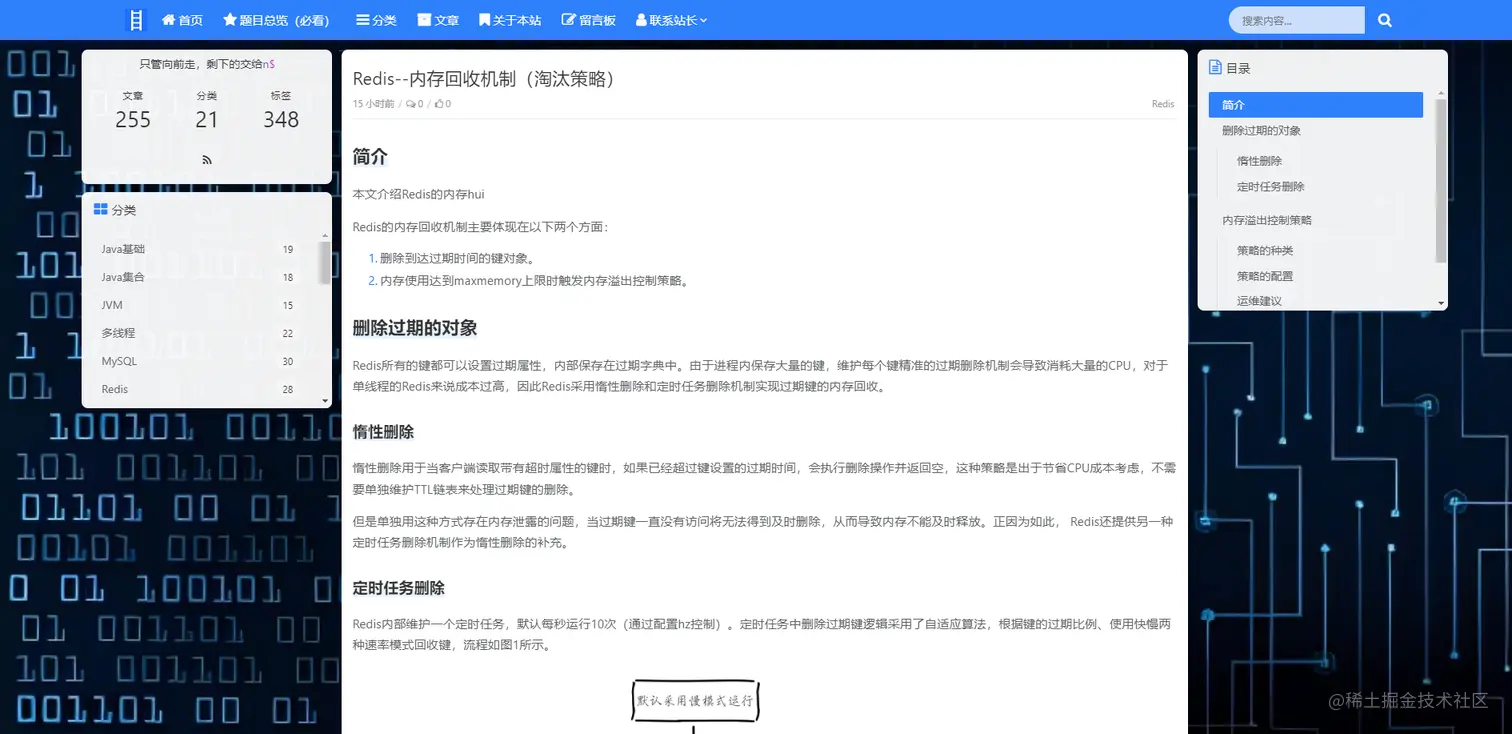Image resolution: width=1512 pixels, height=734 pixels.
Task: Click the comment bubble icon under the title
Action: 411,104
